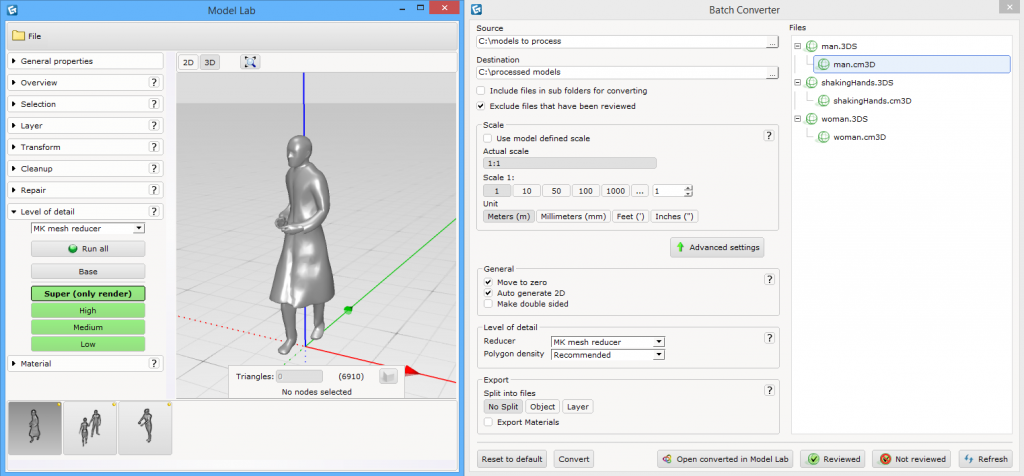This screenshot has height=476, width=1024.
Task: Expand the Material panel
Action: 13,364
